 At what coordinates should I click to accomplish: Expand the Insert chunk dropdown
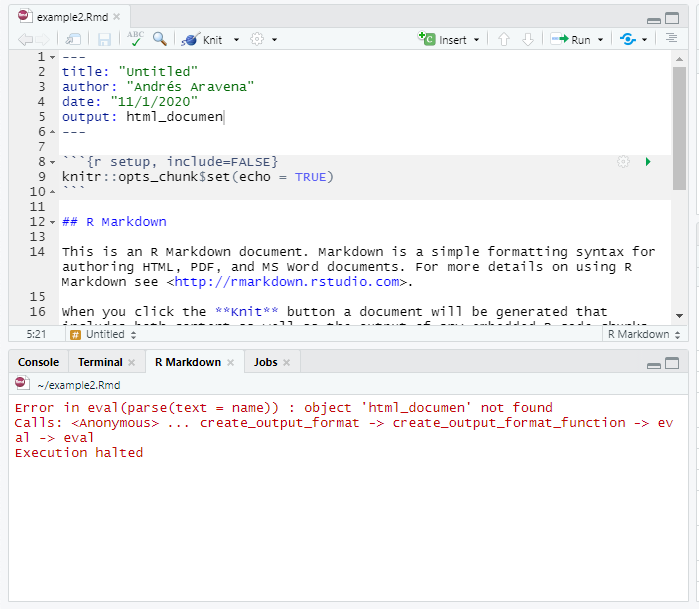tap(476, 40)
